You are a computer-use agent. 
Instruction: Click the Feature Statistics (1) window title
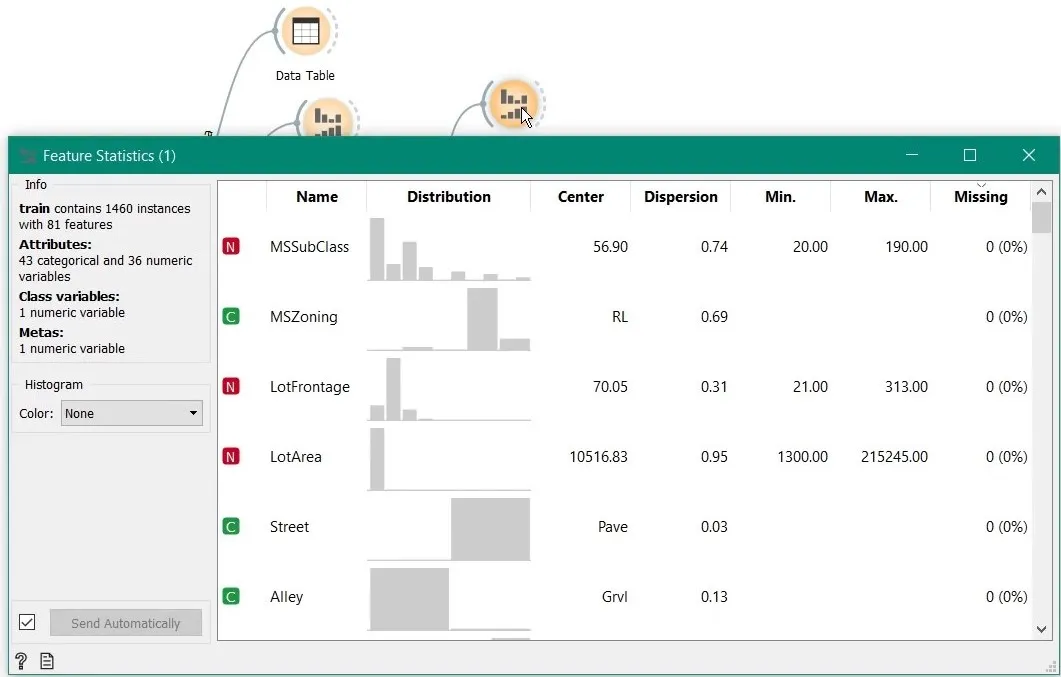(x=110, y=156)
